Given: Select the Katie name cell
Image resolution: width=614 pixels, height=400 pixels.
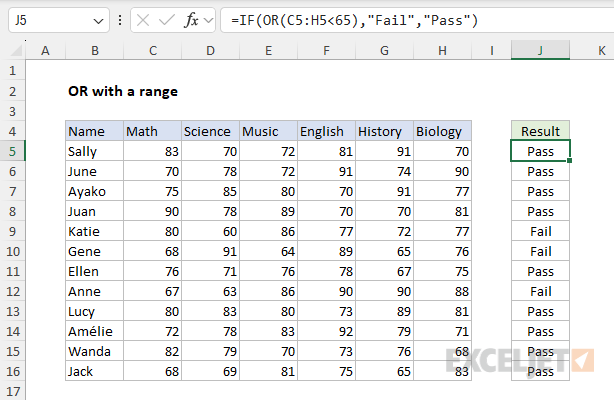Looking at the screenshot, I should 94,231.
